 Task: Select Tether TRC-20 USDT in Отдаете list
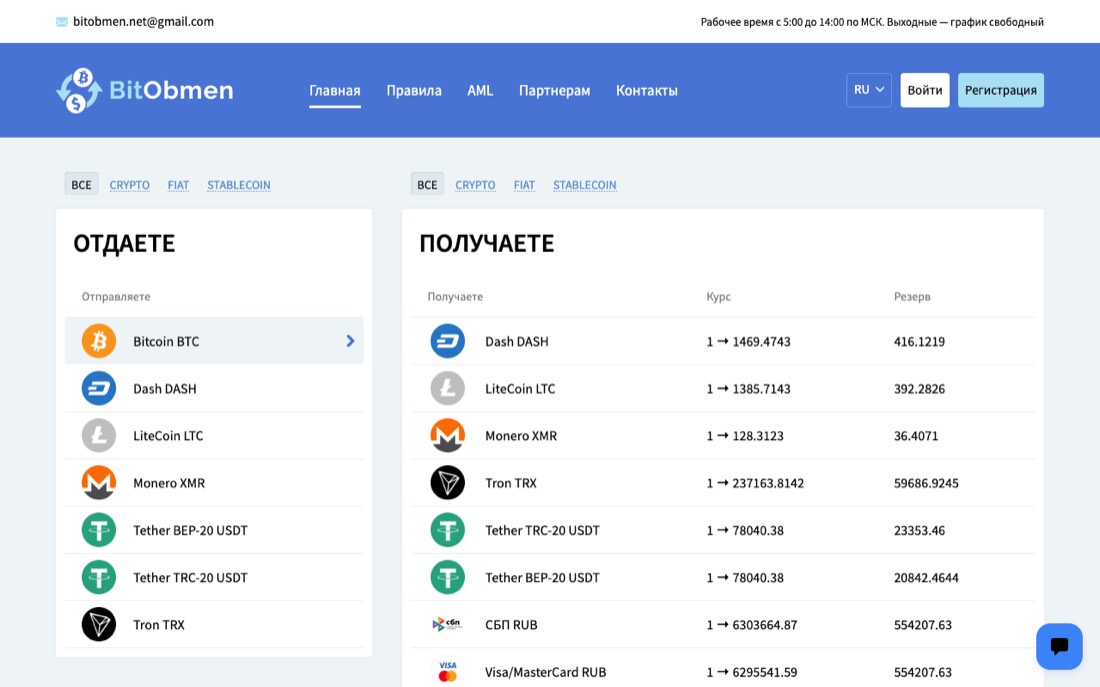(x=214, y=577)
